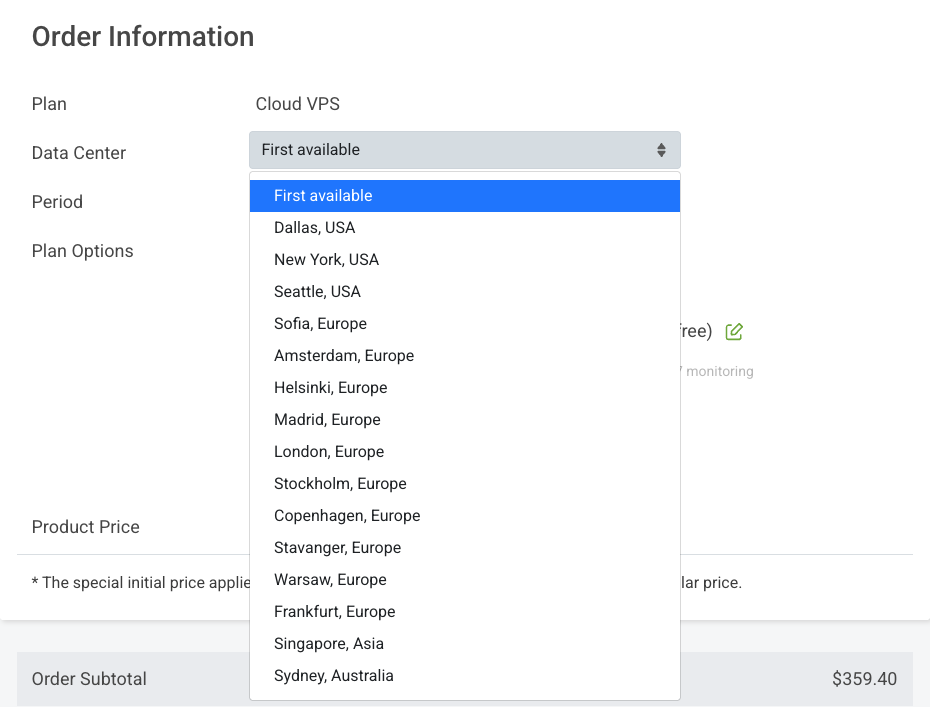Choose Frankfurt, Europe location
Viewport: 930px width, 707px height.
464,612
